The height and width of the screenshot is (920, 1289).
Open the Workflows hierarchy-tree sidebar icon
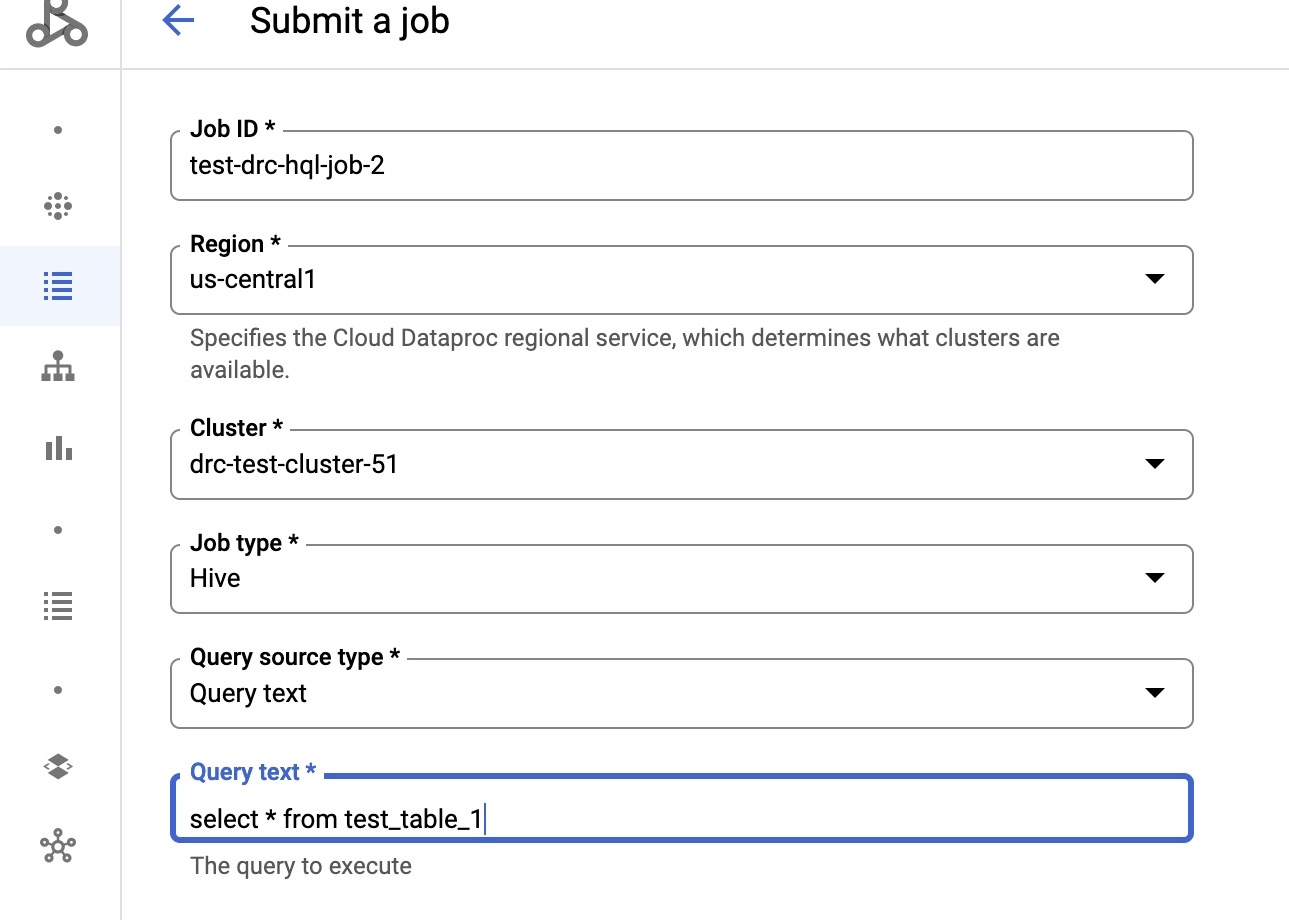coord(58,367)
